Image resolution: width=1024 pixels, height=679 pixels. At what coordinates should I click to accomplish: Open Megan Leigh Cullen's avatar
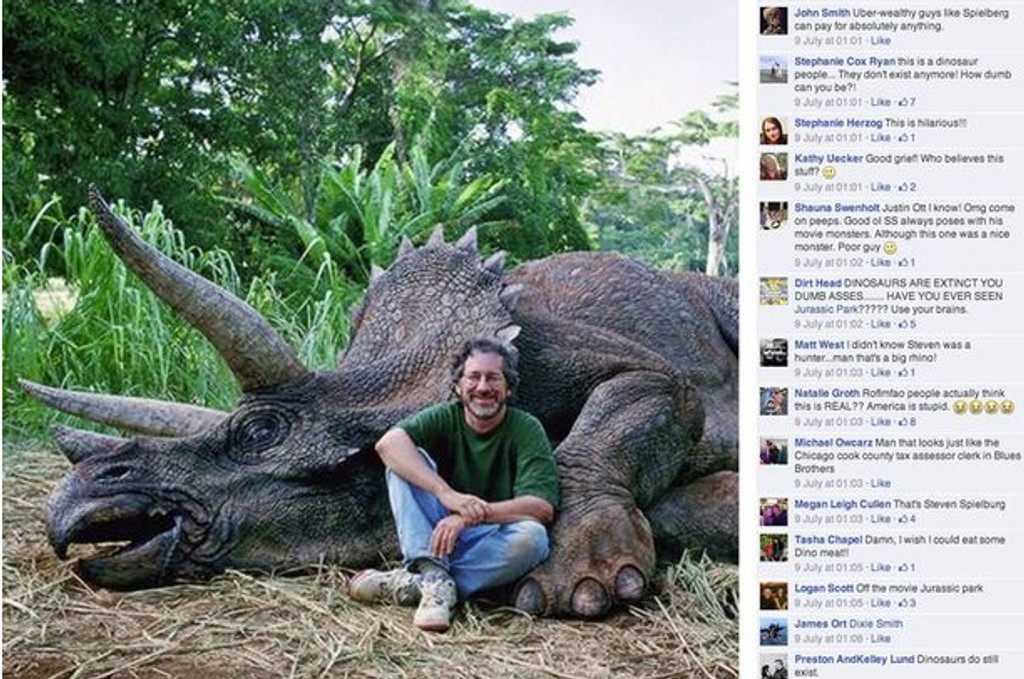tap(773, 512)
